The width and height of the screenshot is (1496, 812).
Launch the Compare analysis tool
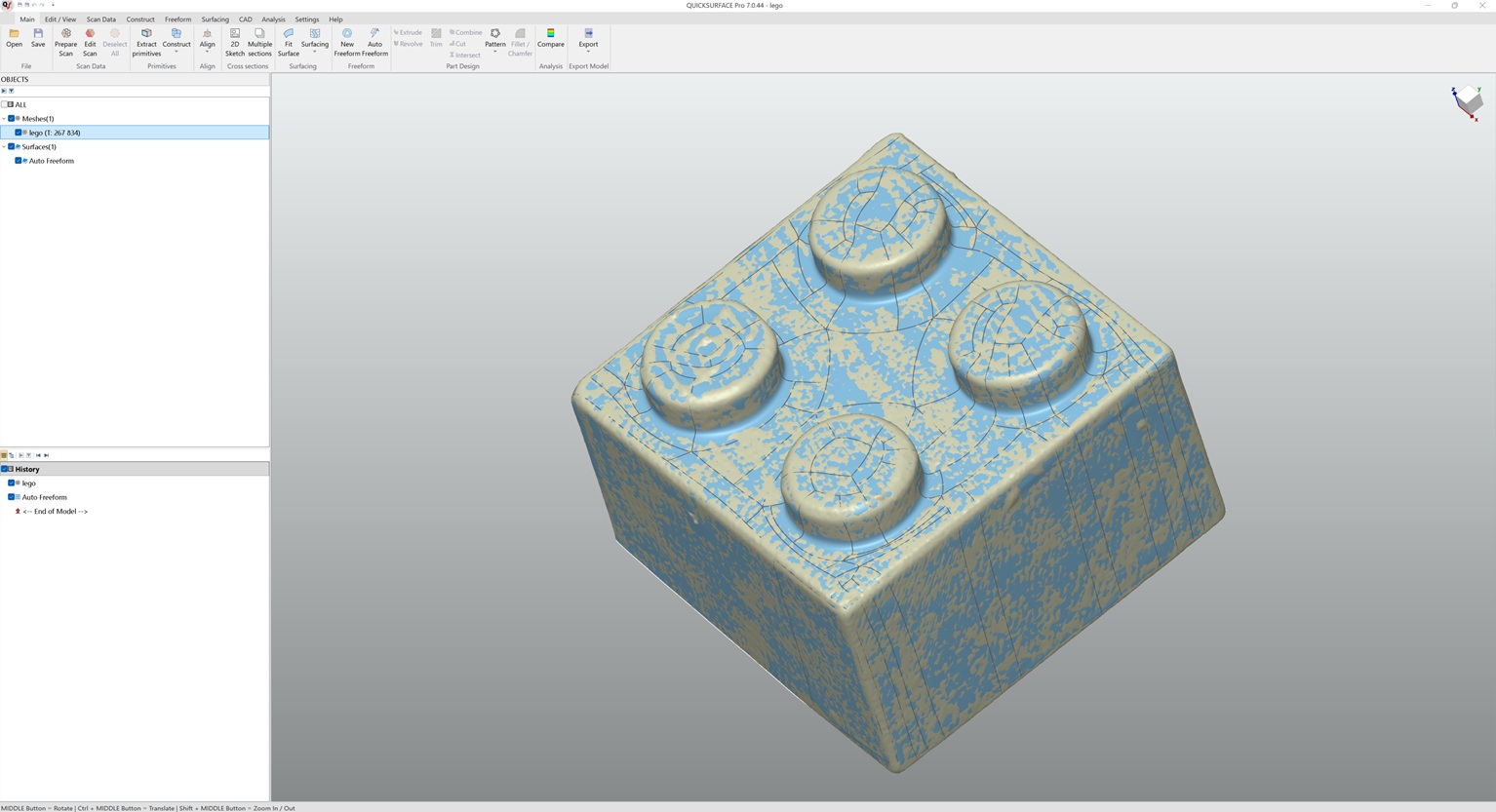pos(550,38)
